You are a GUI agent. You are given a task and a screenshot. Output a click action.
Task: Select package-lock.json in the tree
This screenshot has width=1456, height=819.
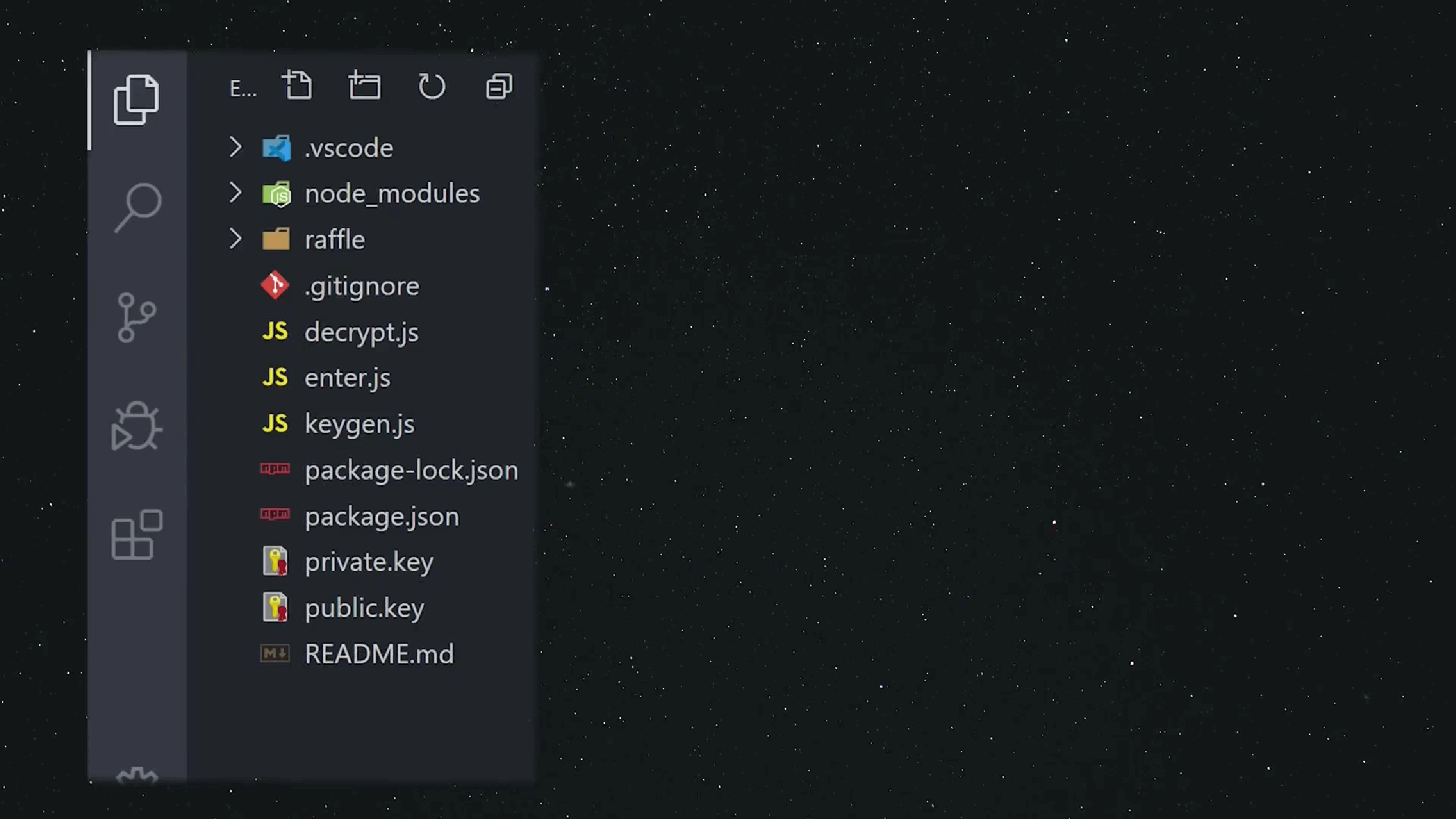411,470
